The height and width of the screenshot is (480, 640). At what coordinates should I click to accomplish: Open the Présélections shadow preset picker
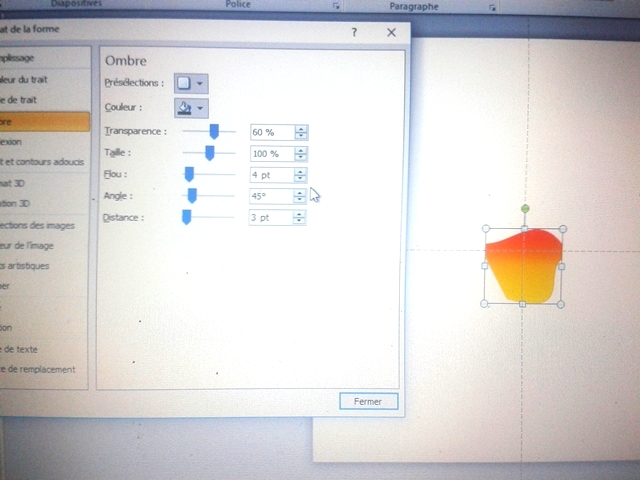click(184, 83)
